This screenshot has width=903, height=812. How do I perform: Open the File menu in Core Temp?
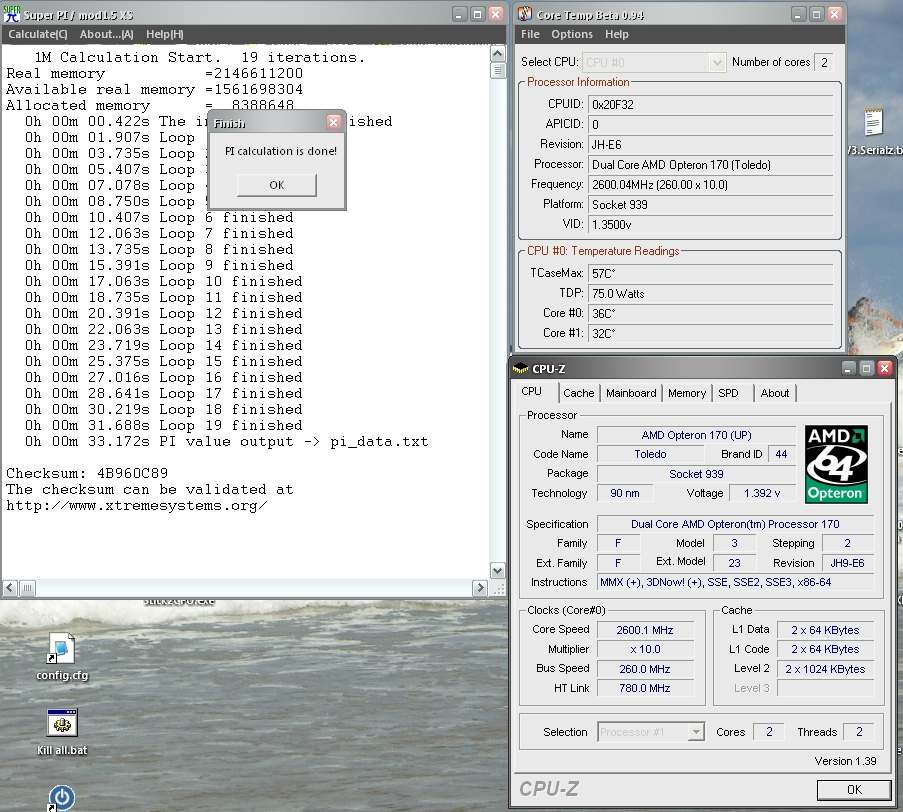point(530,34)
